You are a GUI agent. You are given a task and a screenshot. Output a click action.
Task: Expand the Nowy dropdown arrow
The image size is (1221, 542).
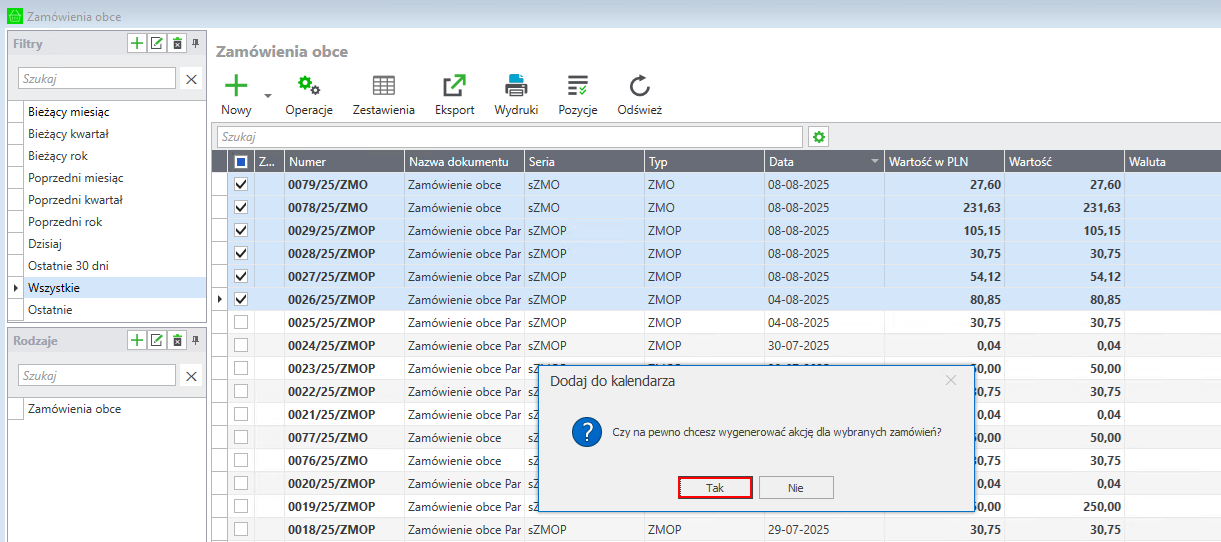click(267, 96)
